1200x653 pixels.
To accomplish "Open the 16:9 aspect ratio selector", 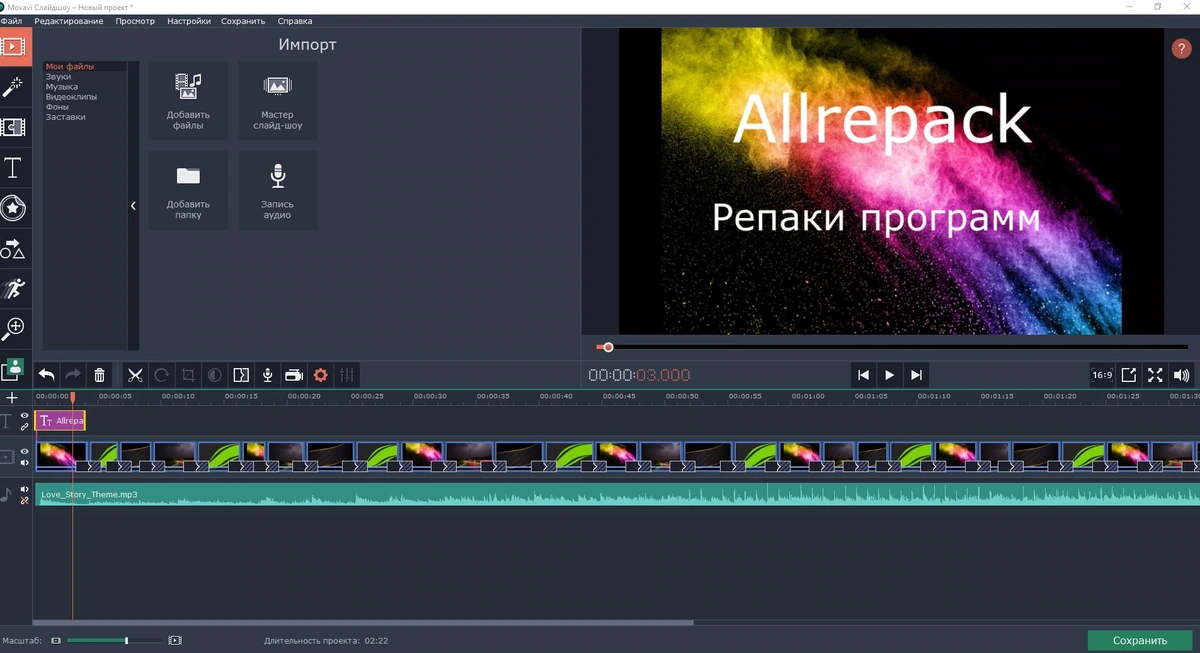I will (x=1102, y=375).
